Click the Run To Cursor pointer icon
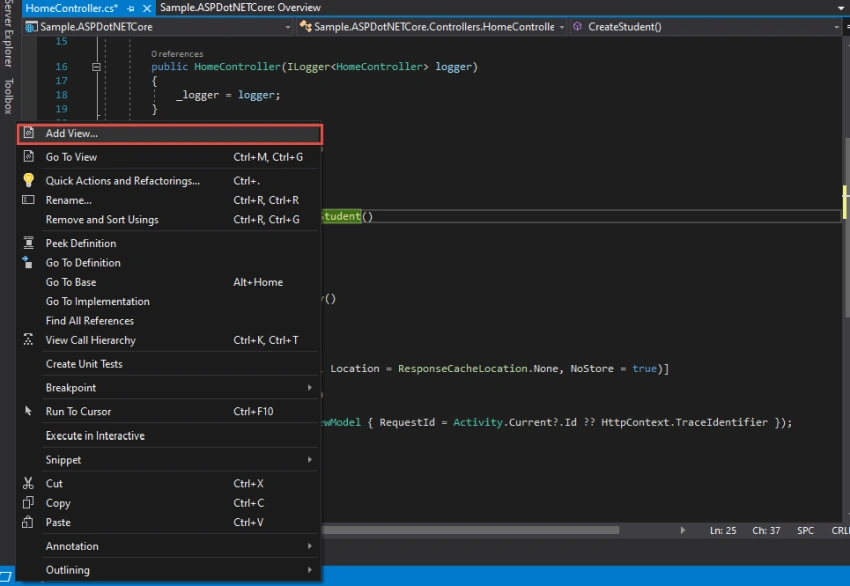Viewport: 850px width, 586px height. [x=28, y=411]
